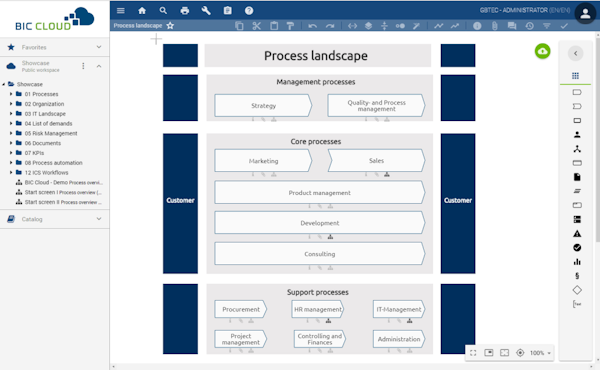
Task: Collapse the right symbol palette panel
Action: (x=575, y=54)
